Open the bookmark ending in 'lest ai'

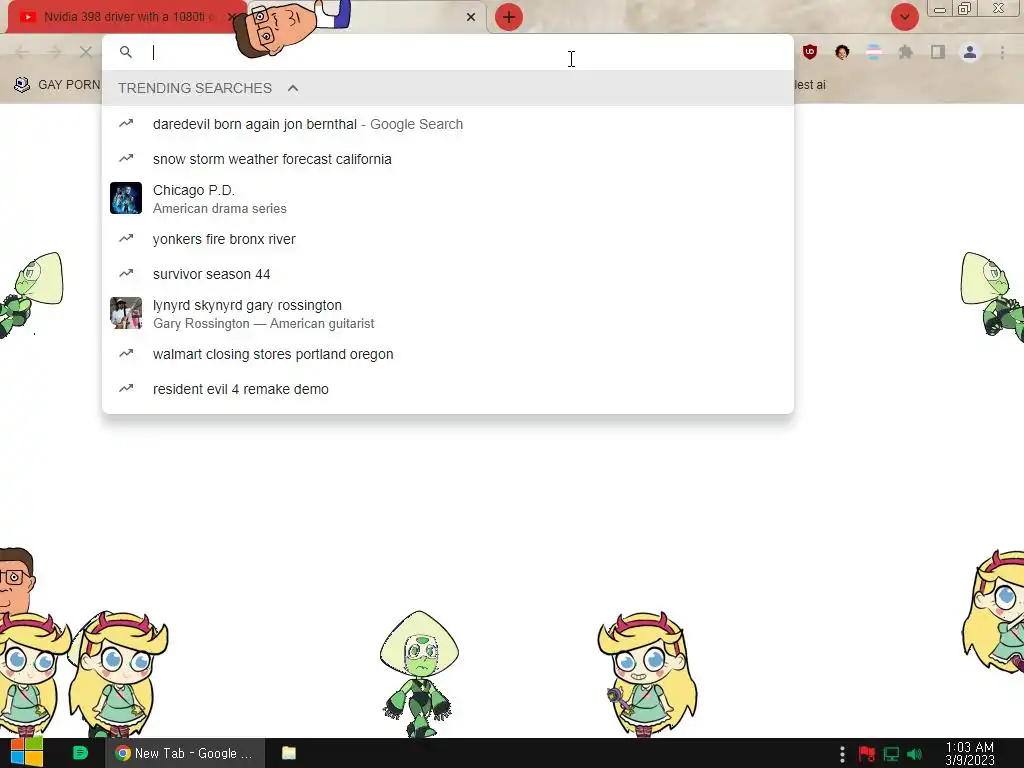pyautogui.click(x=810, y=84)
